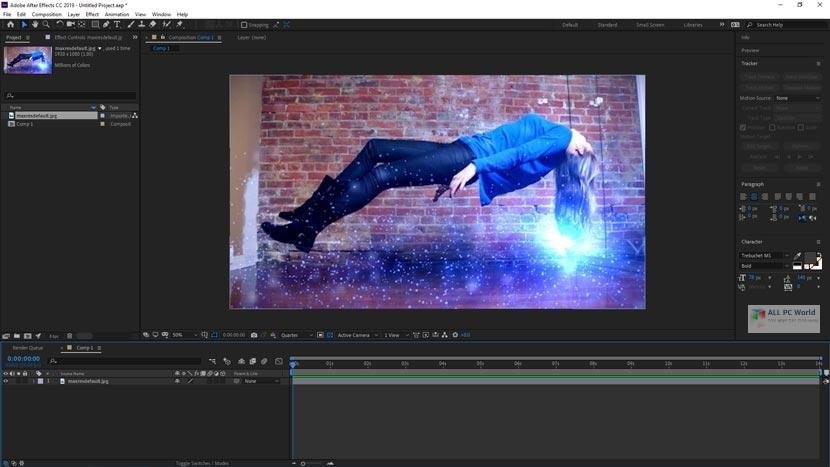The height and width of the screenshot is (467, 830).
Task: Open the Composition menu
Action: [x=47, y=14]
